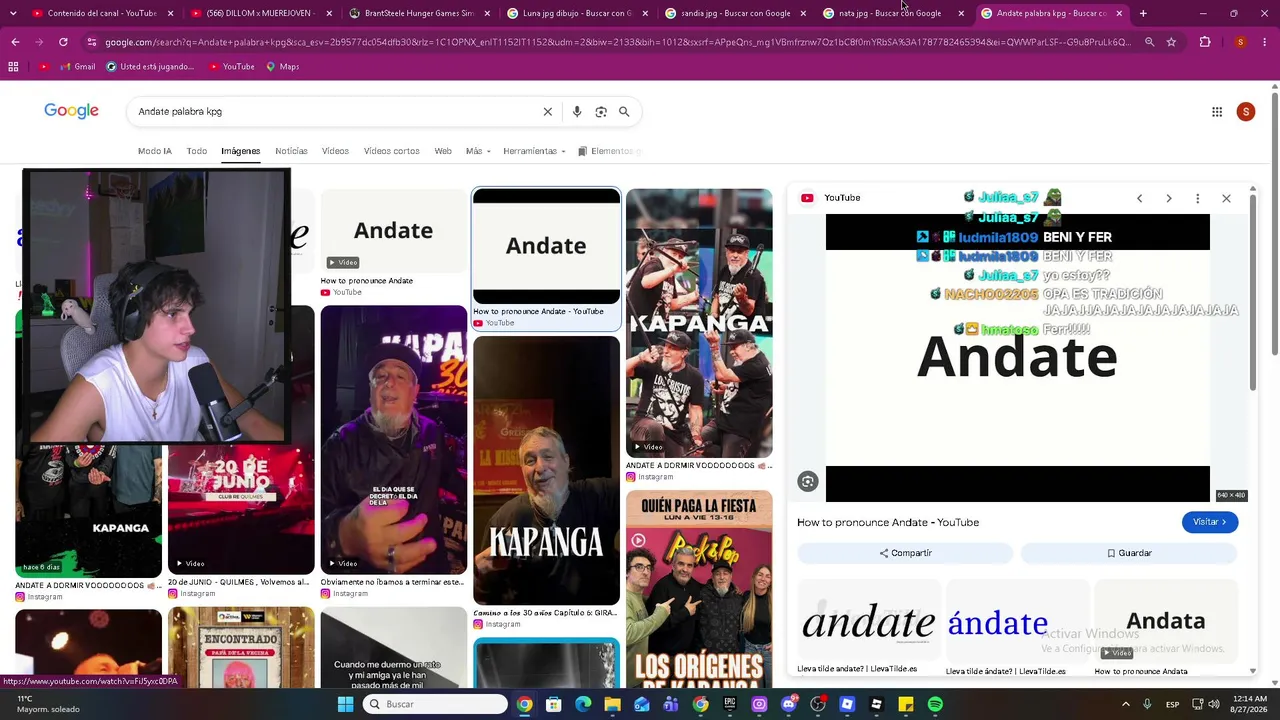This screenshot has width=1280, height=720.
Task: Open Microsoft Store from the taskbar
Action: [553, 704]
